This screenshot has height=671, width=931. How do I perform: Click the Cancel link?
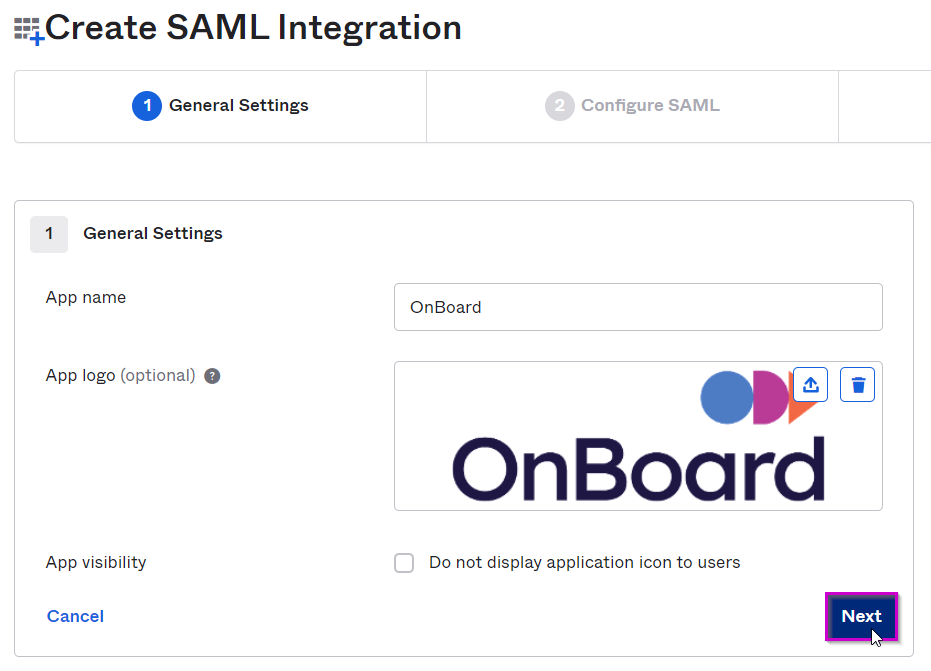[x=75, y=616]
